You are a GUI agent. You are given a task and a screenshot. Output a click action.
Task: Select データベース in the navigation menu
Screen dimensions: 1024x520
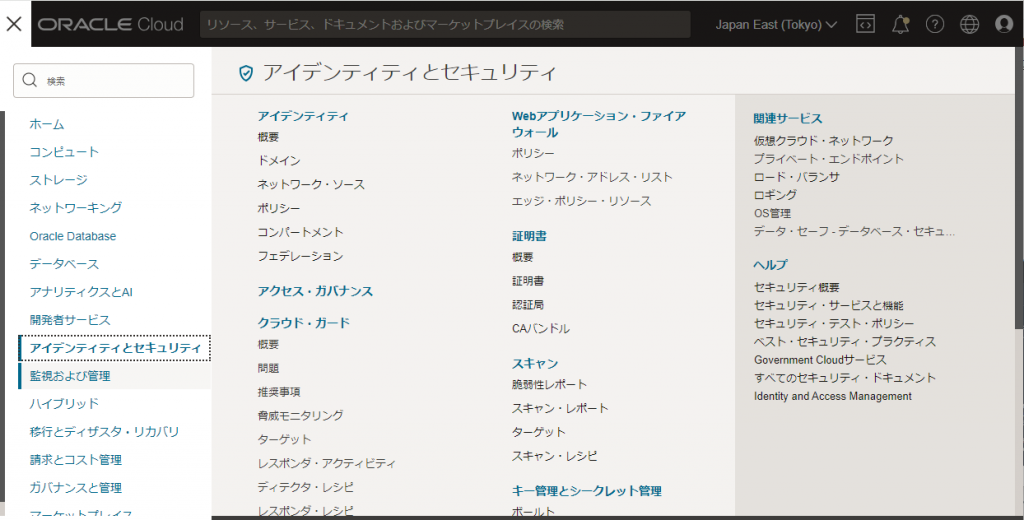coord(64,264)
